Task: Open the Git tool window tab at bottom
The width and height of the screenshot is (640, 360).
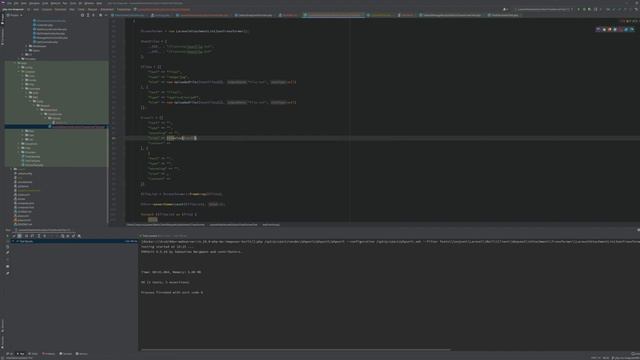Action: click(9, 354)
